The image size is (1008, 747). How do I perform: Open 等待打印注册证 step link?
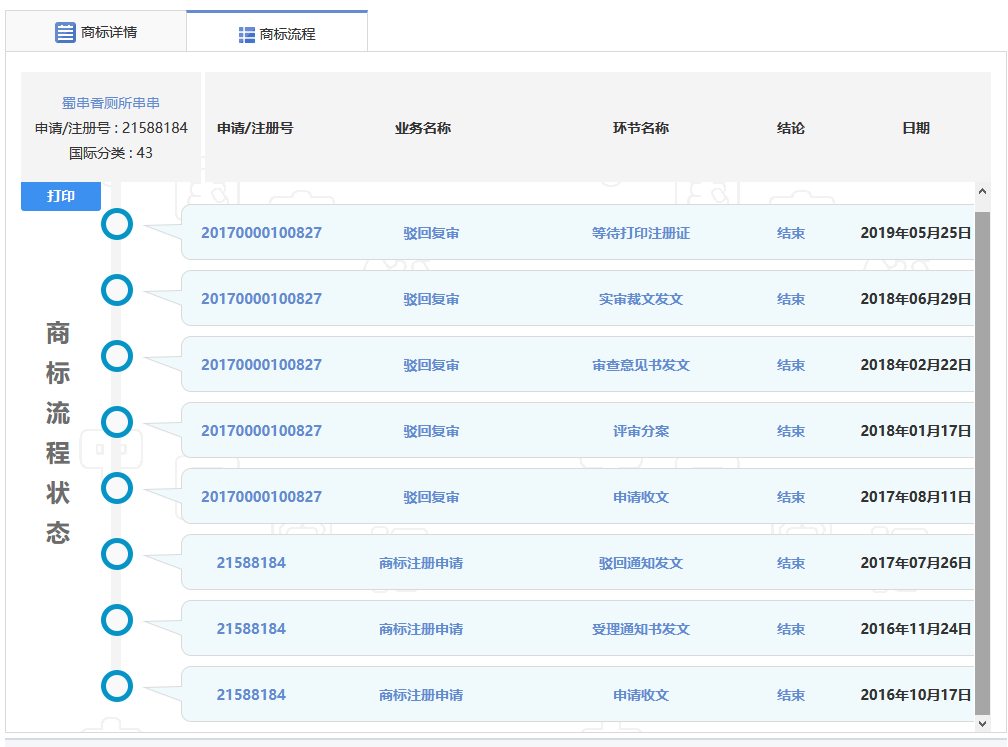pyautogui.click(x=640, y=233)
